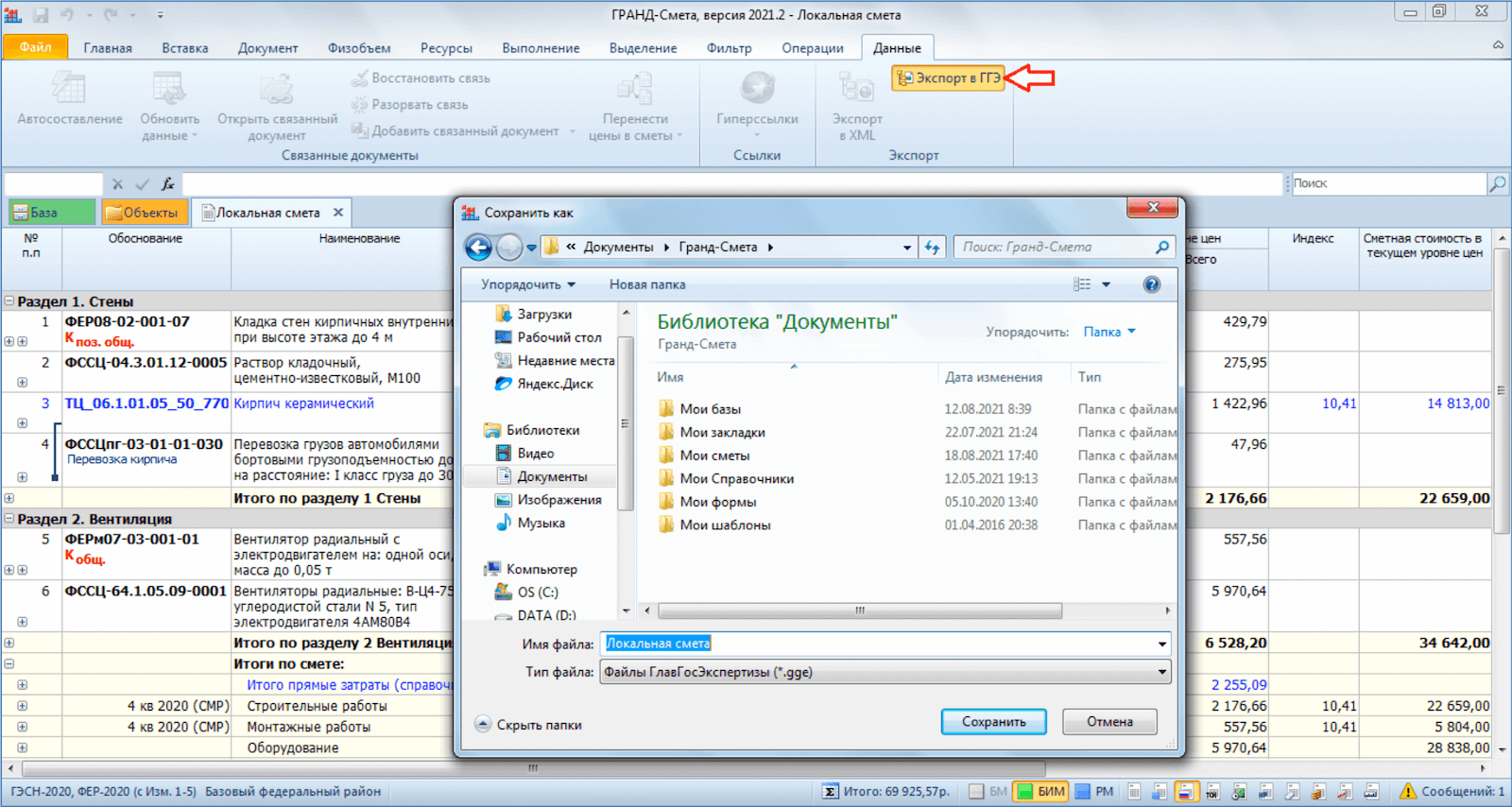The width and height of the screenshot is (1512, 807).
Task: Click the Экспорт в ГГЭ button
Action: [948, 77]
